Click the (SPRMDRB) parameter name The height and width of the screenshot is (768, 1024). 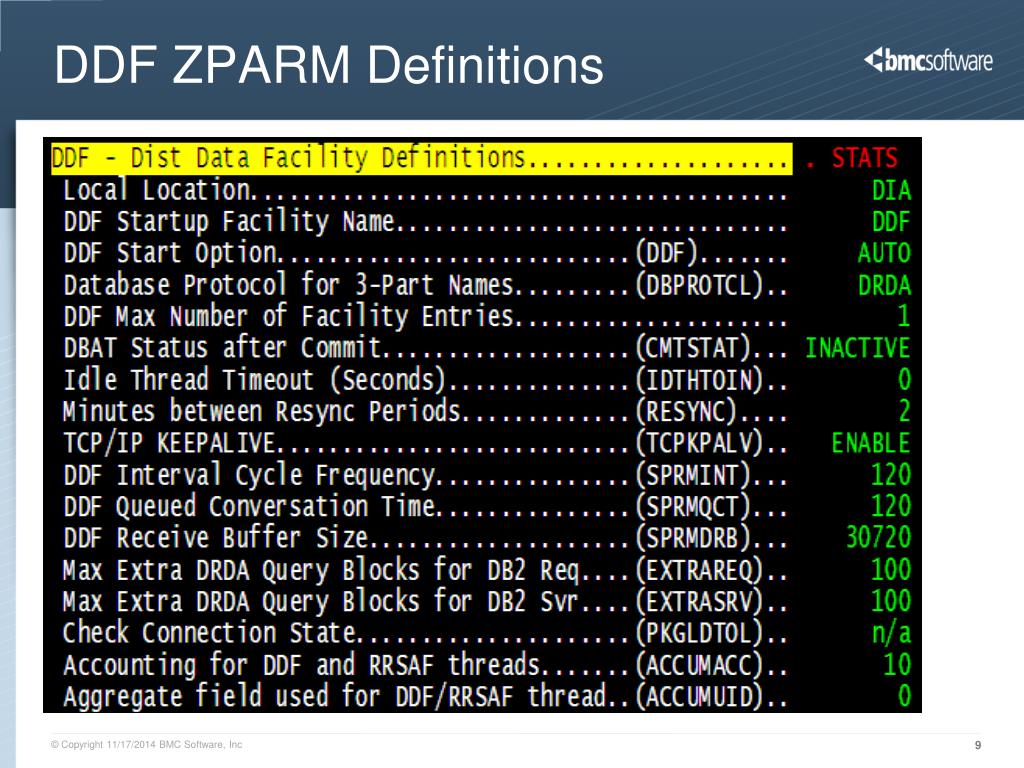693,537
